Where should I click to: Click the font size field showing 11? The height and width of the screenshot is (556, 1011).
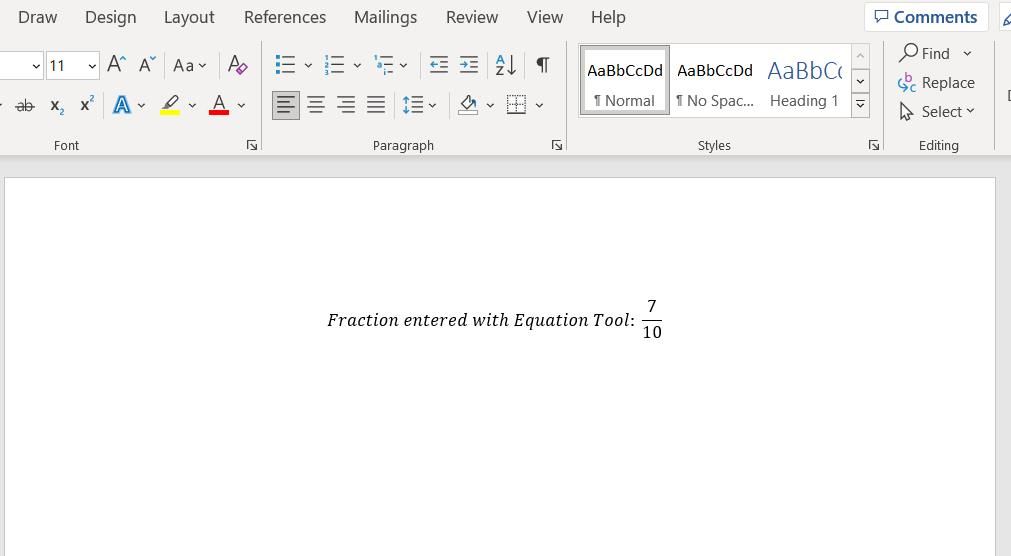click(66, 66)
